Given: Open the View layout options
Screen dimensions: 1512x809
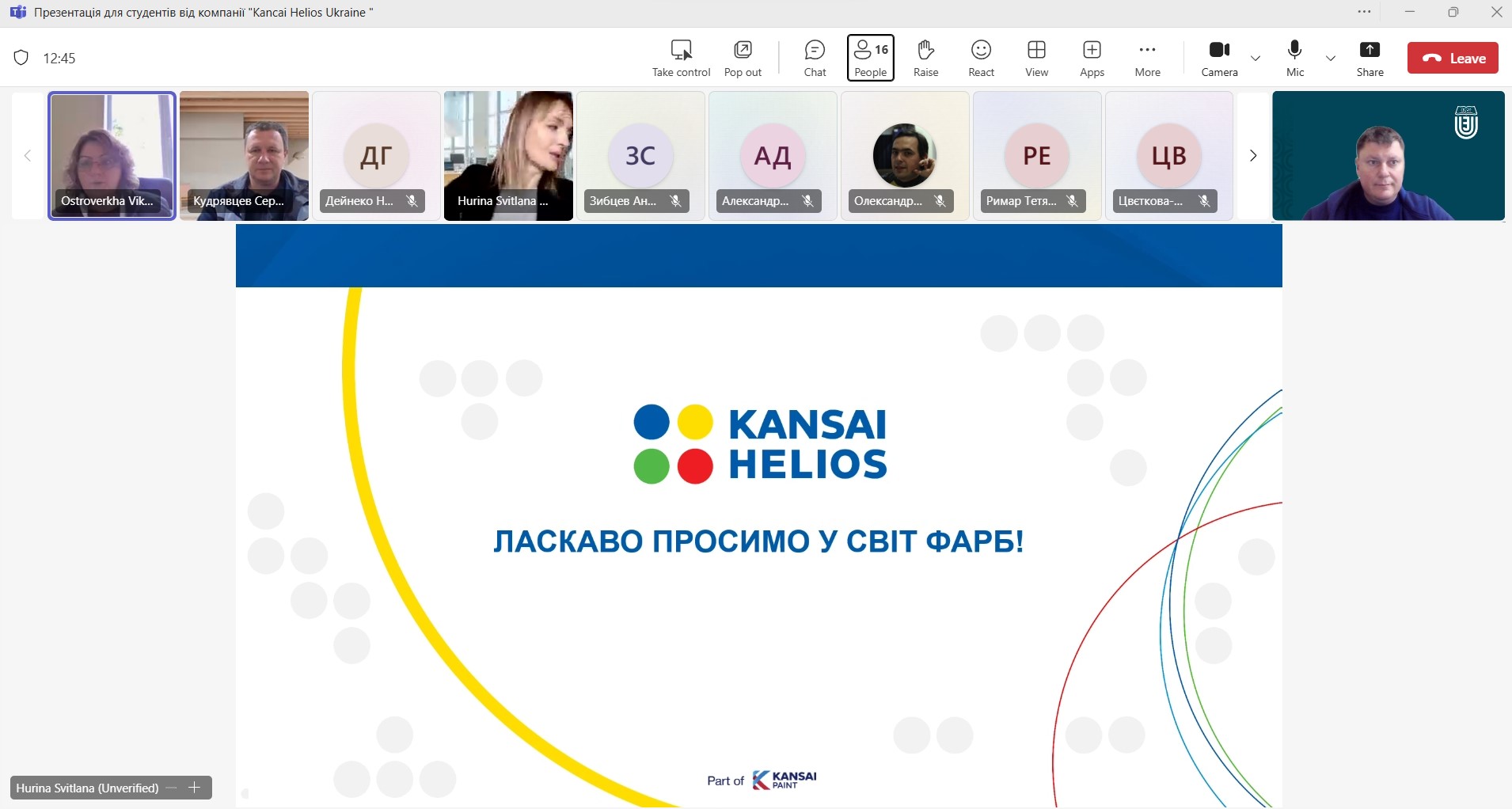Looking at the screenshot, I should [1036, 59].
